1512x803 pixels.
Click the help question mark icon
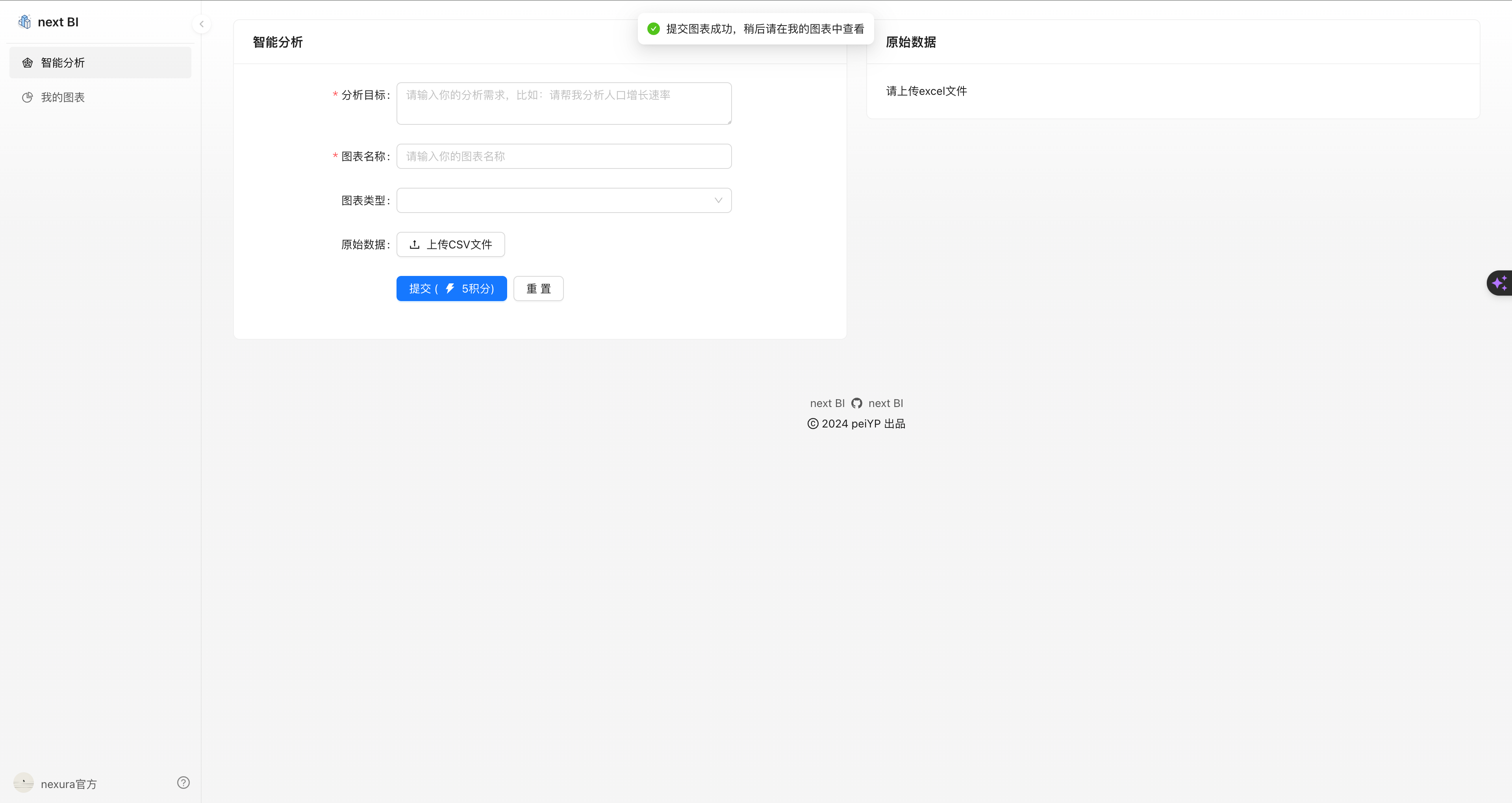[183, 783]
